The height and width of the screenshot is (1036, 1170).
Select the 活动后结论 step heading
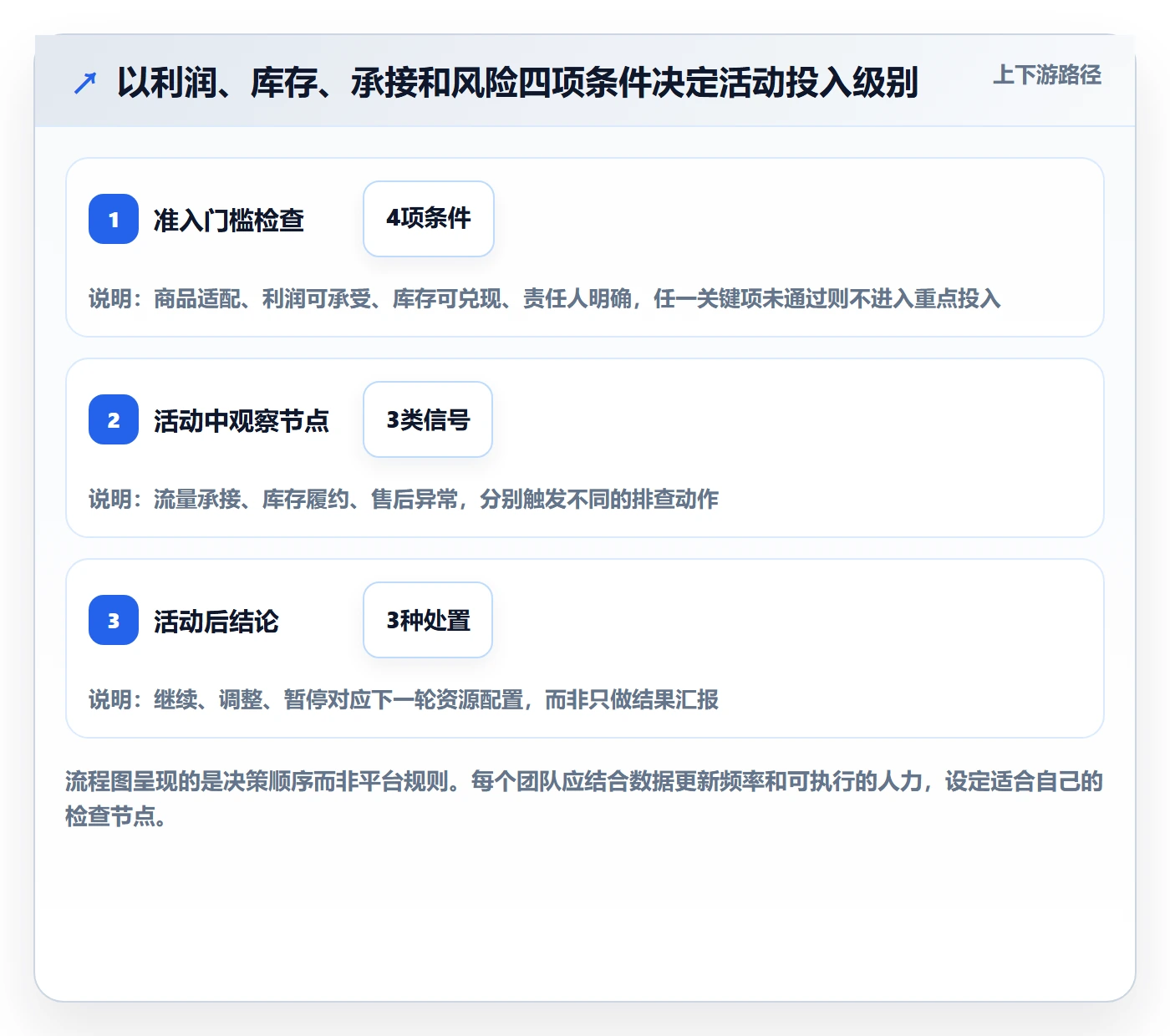(216, 621)
